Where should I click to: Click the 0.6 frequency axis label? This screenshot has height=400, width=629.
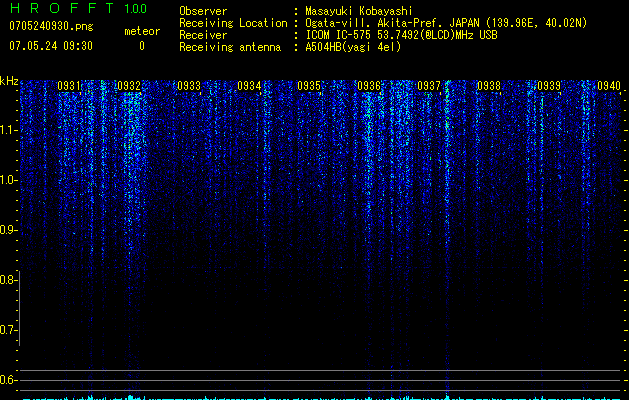tap(8, 380)
